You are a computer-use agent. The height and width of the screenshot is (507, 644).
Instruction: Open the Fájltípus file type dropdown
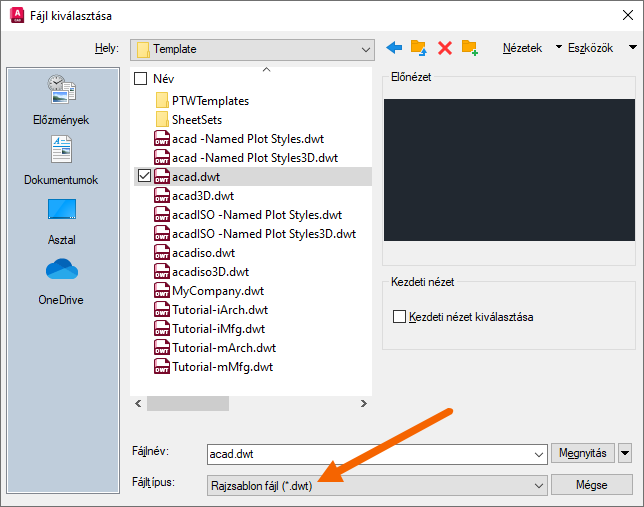click(538, 486)
